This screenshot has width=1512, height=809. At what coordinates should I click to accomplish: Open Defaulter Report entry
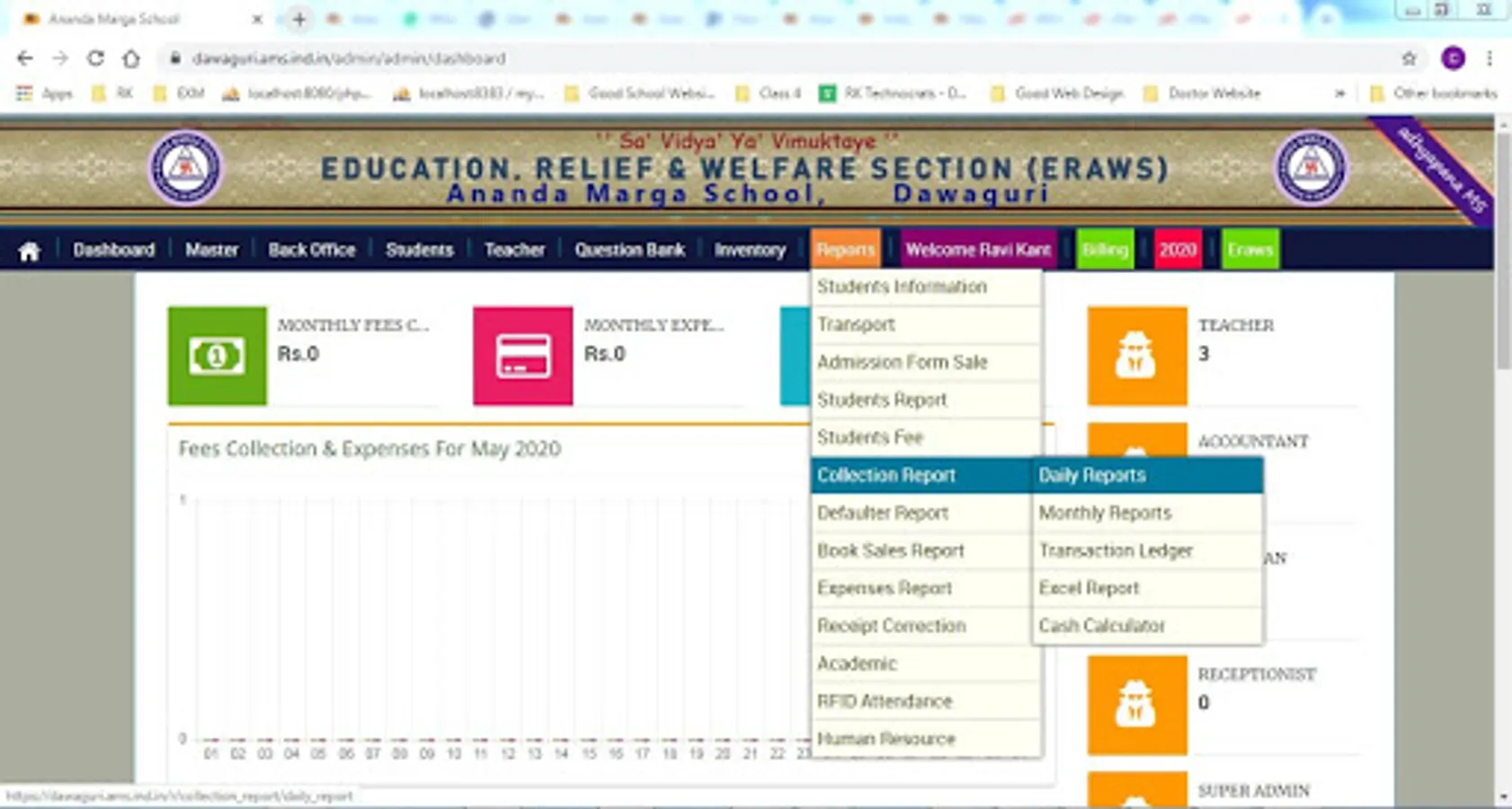[x=922, y=513]
